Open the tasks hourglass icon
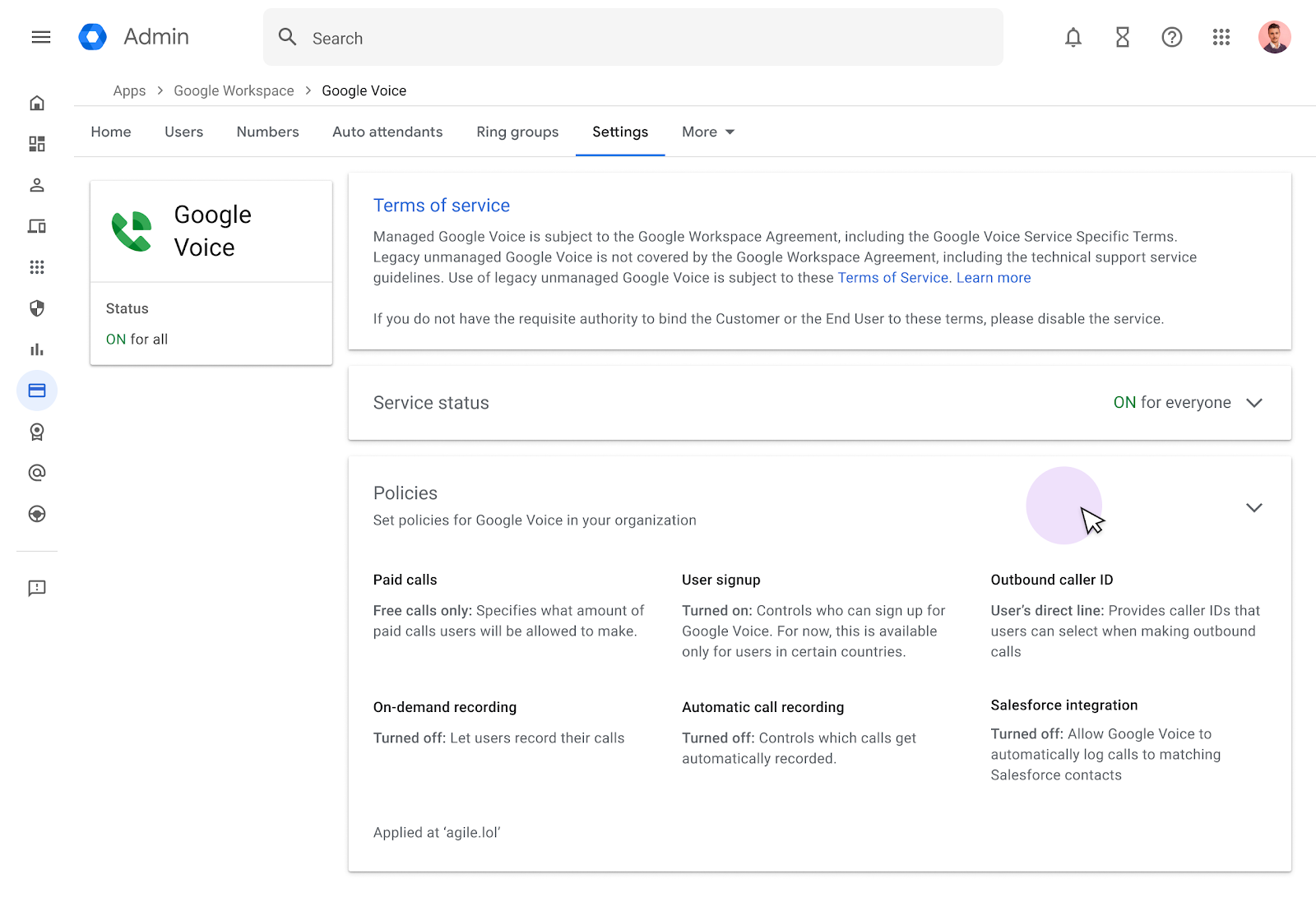 (x=1123, y=37)
